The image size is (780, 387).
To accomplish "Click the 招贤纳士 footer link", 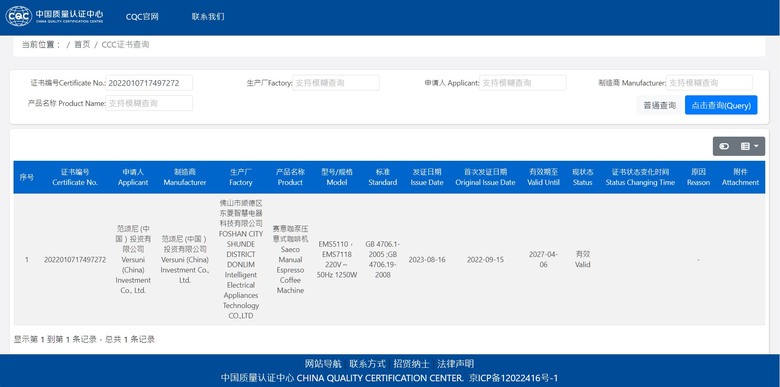I will pyautogui.click(x=411, y=364).
